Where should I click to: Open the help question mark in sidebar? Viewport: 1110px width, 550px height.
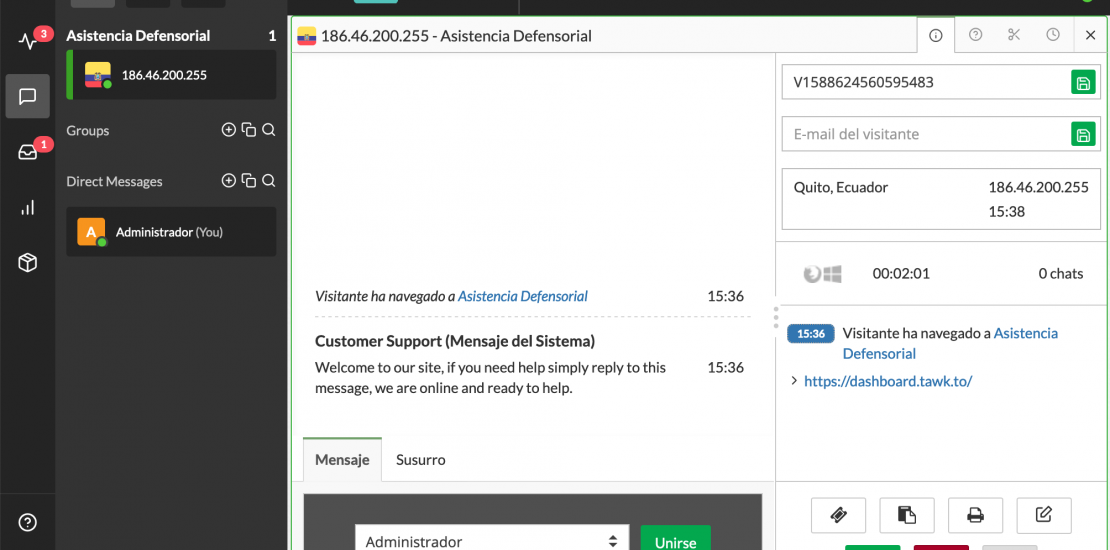(28, 522)
